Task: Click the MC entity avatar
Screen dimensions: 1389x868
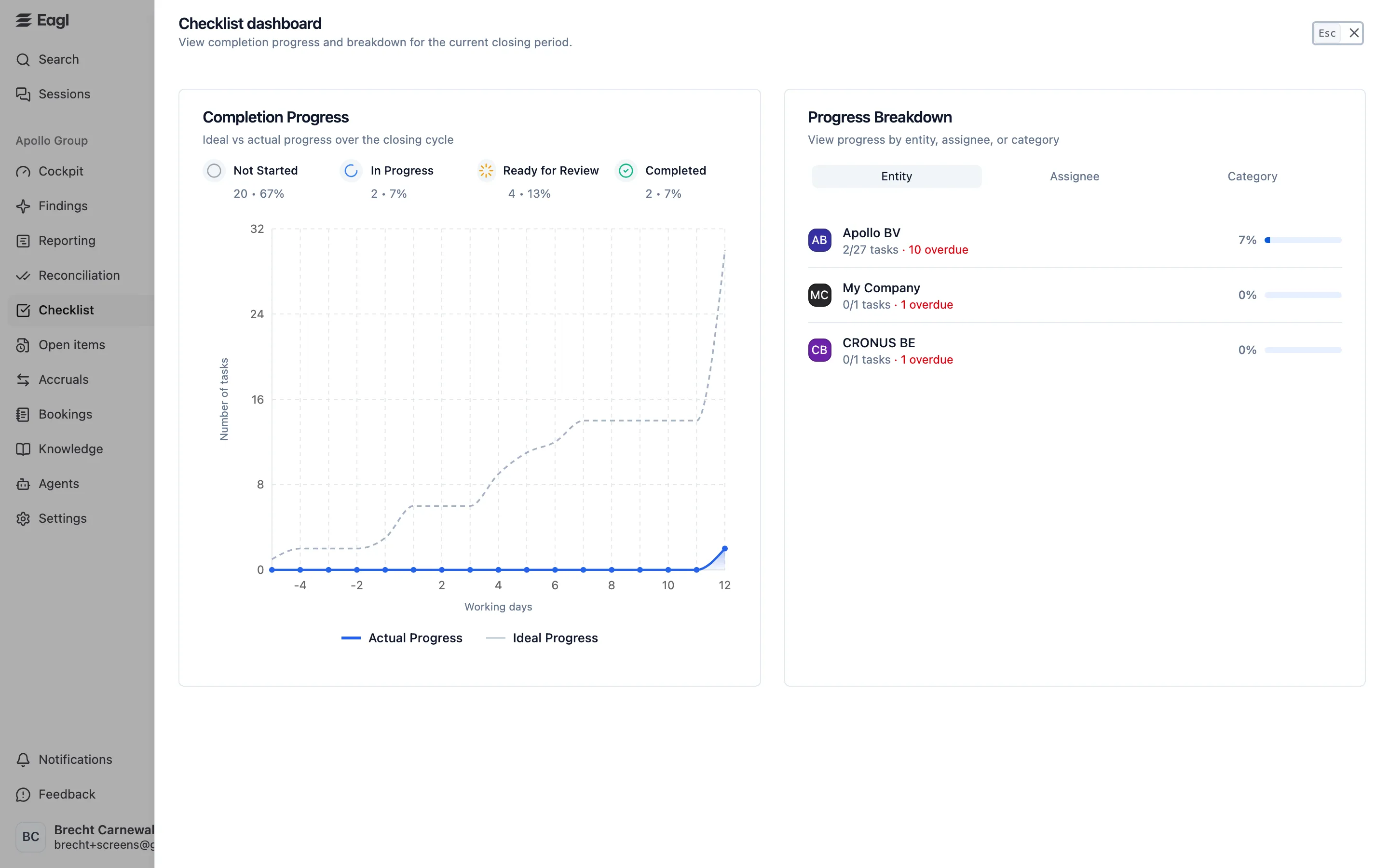Action: [819, 296]
